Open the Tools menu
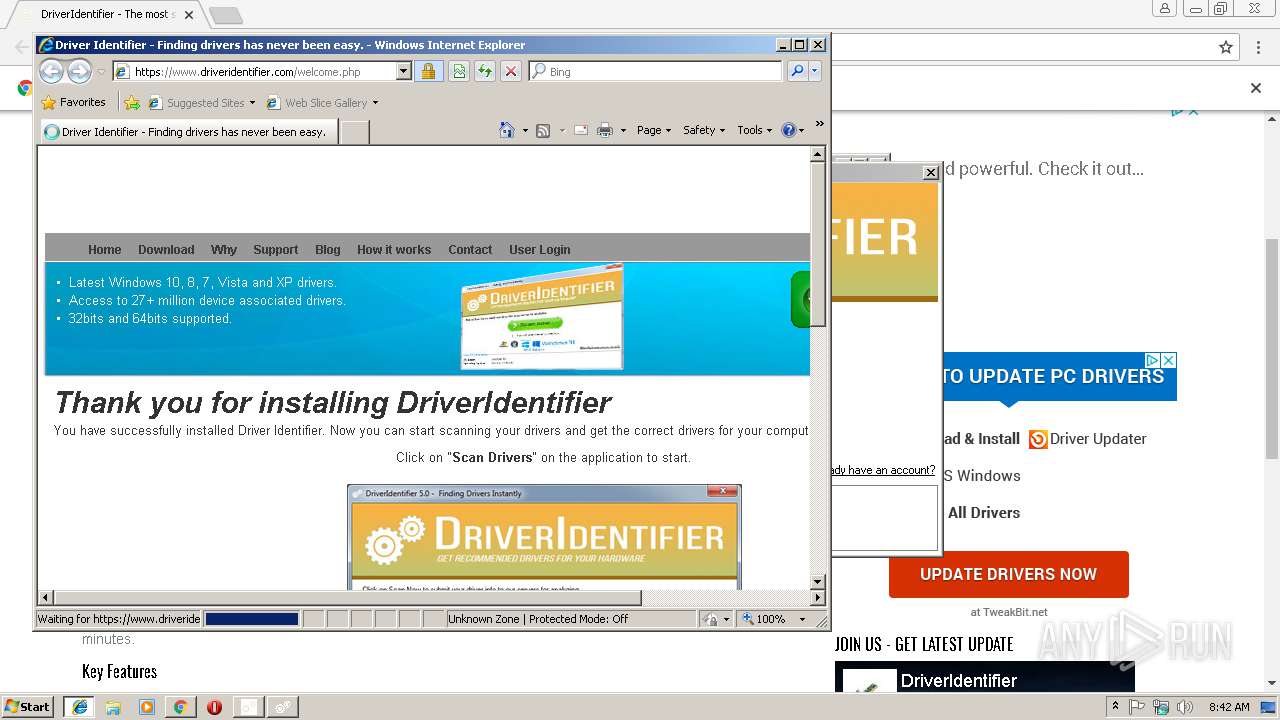Screen dimensions: 1280x720 click(x=755, y=130)
